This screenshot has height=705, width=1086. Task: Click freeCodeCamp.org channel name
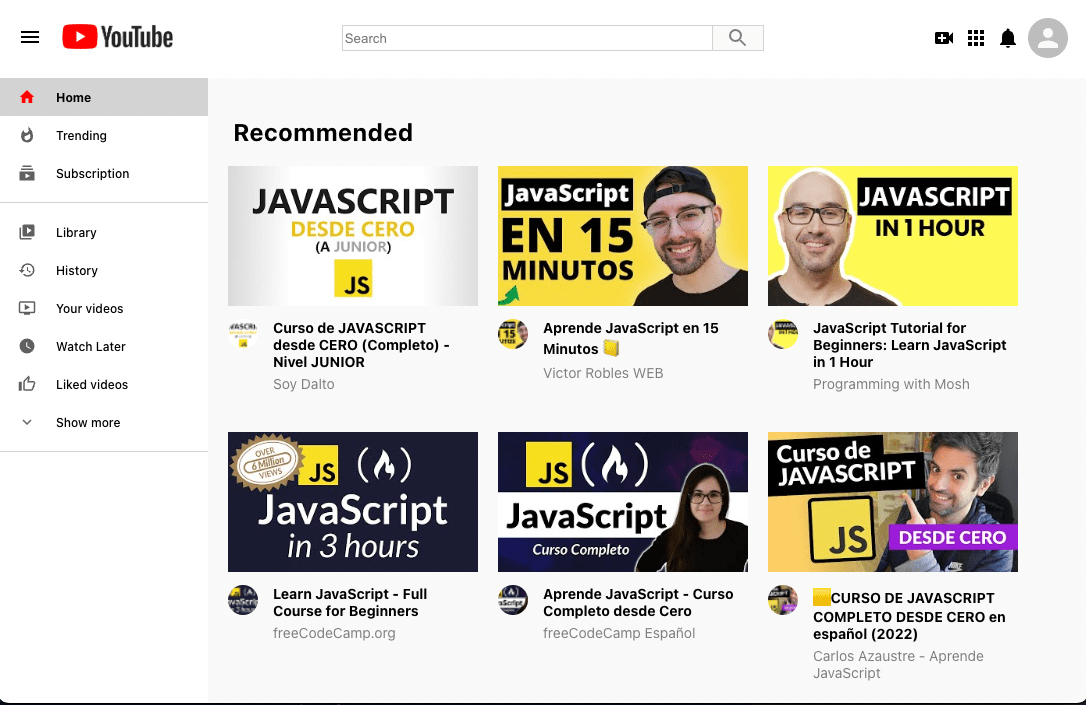pyautogui.click(x=334, y=633)
